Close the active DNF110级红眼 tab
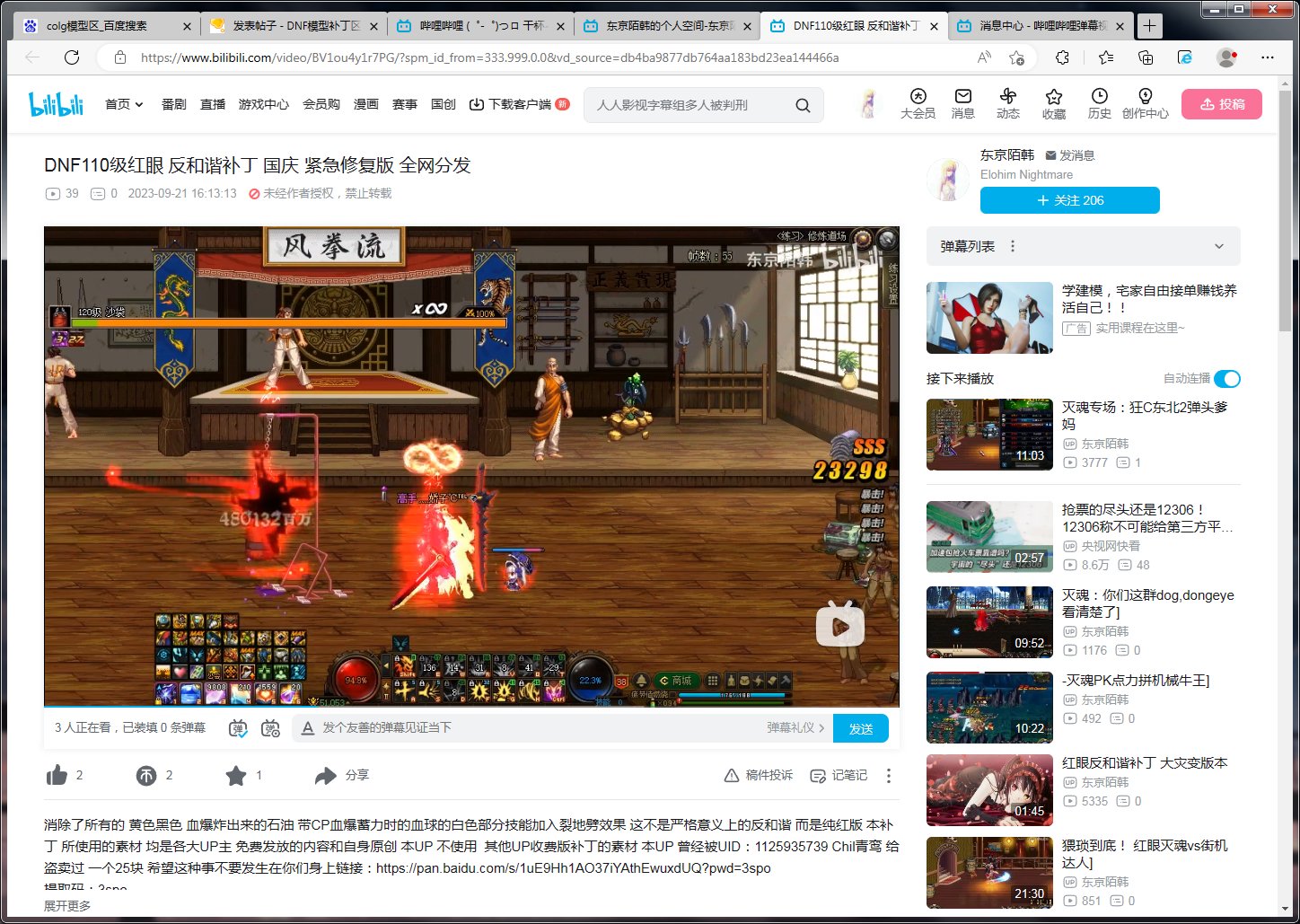 pos(934,26)
